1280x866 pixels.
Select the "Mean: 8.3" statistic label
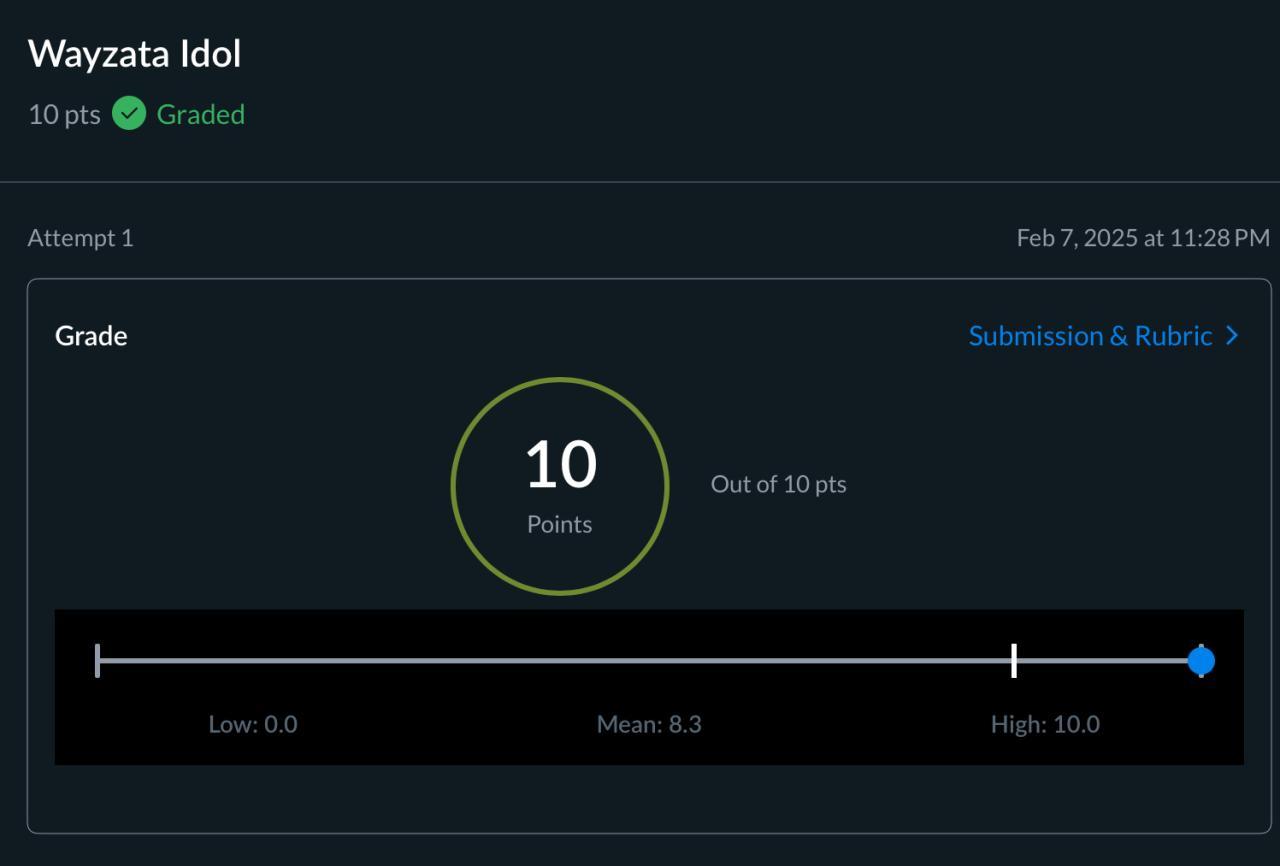(x=649, y=724)
